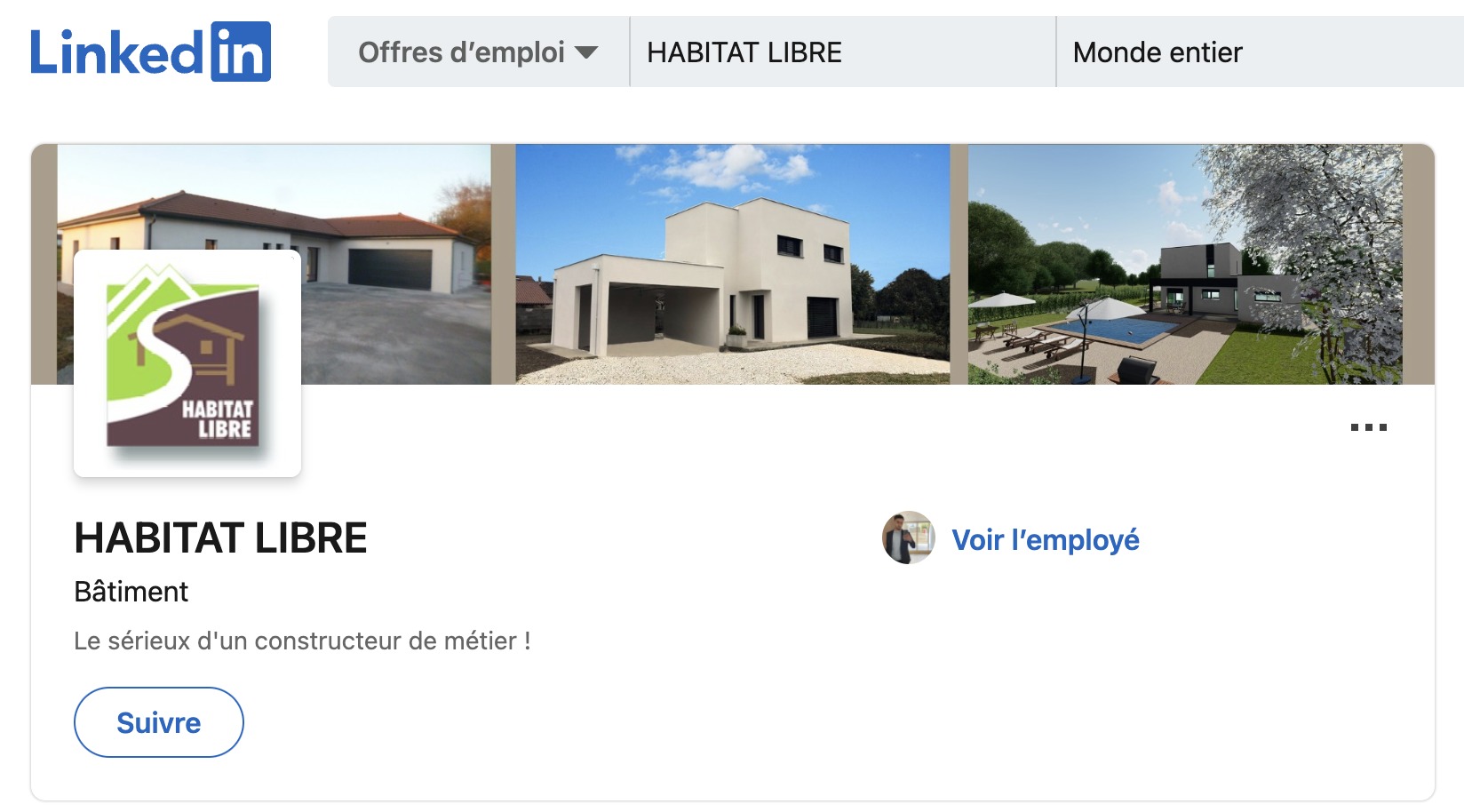This screenshot has height=812, width=1464.
Task: Click the Habitat Libre company logo
Action: click(x=187, y=363)
